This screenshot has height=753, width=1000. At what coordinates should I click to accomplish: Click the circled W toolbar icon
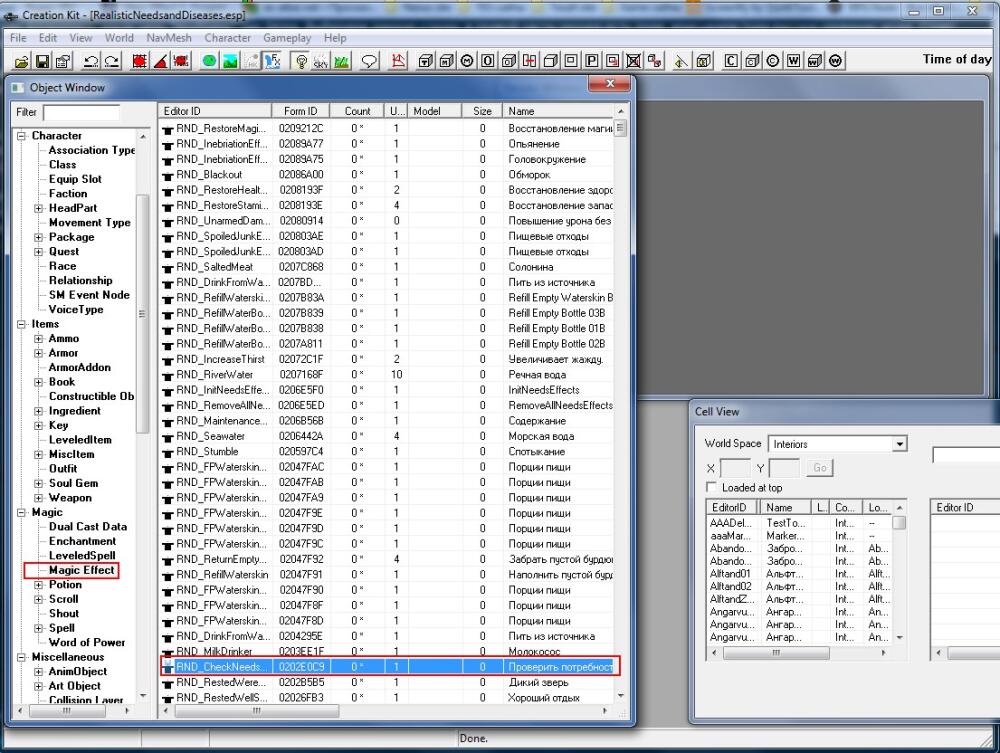point(835,61)
